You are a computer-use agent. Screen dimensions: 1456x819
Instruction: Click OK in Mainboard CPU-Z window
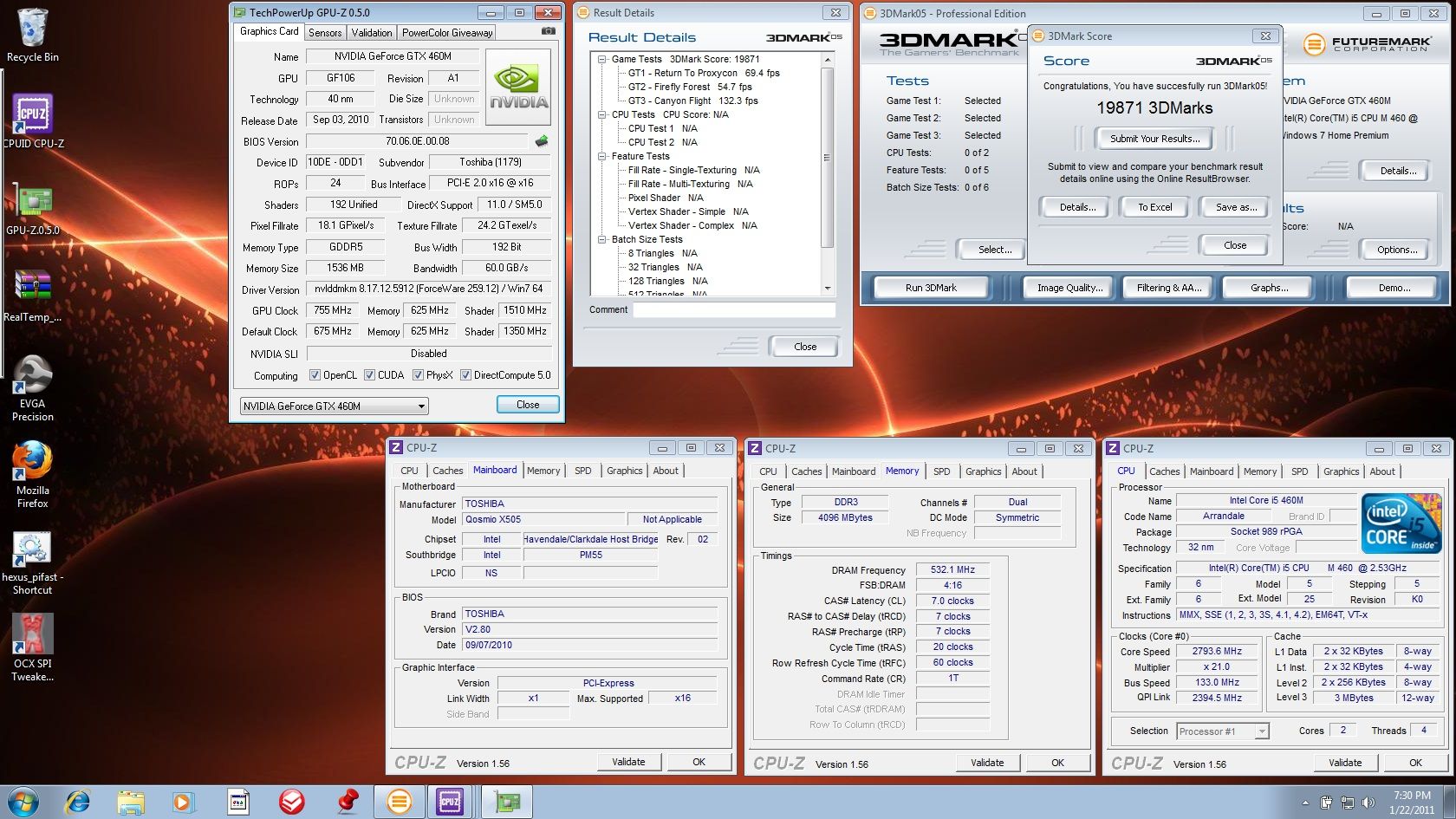(x=699, y=762)
